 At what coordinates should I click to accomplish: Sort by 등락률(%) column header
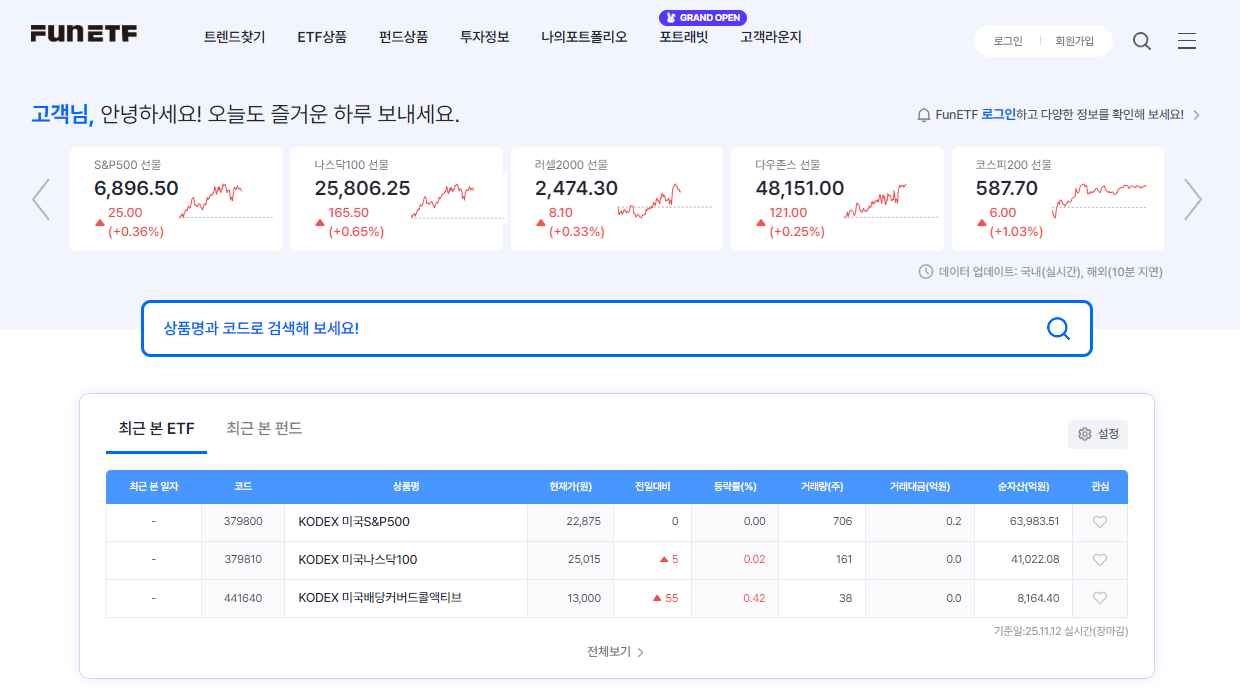click(x=735, y=487)
